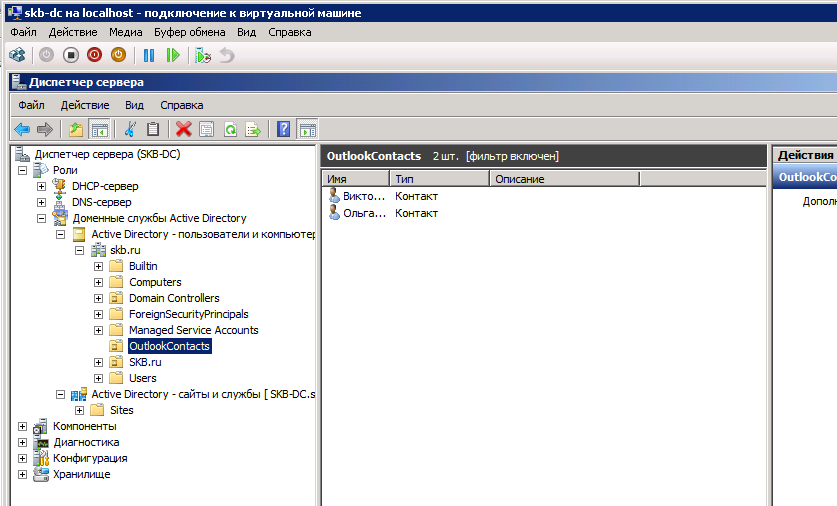837x506 pixels.
Task: Open Server Manager's Справка menu
Action: [182, 105]
